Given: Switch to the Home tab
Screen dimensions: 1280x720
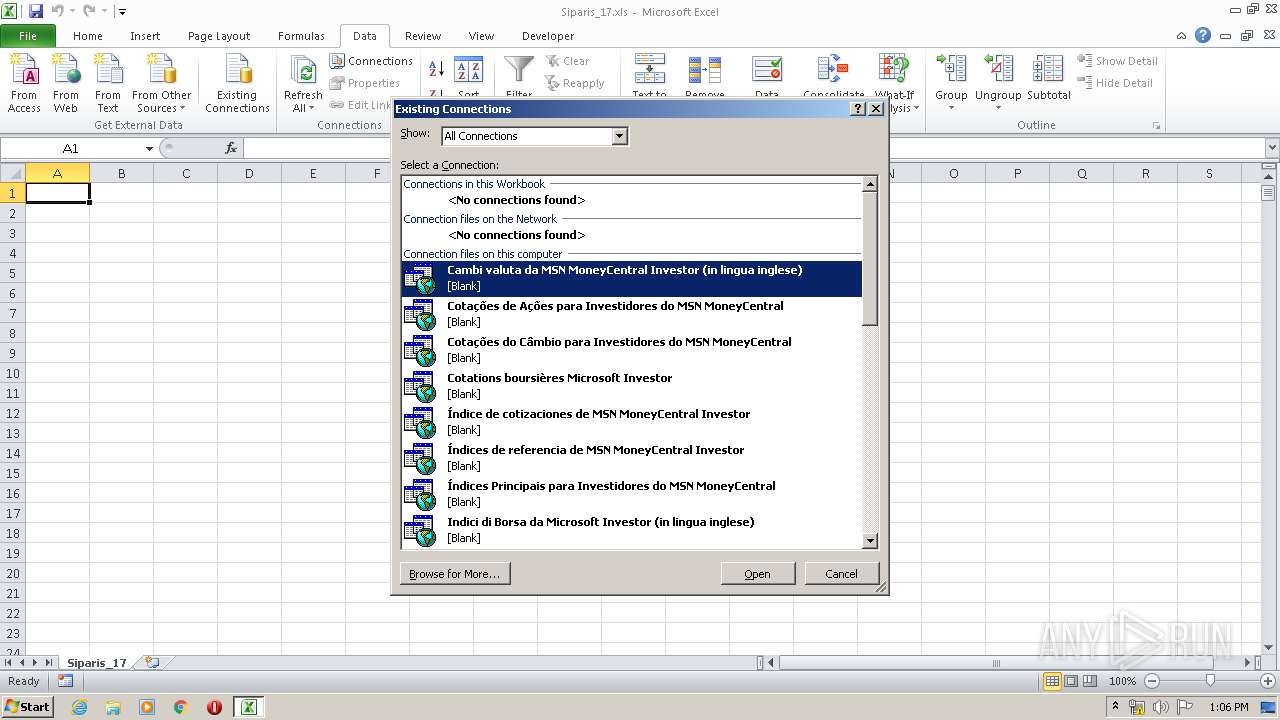Looking at the screenshot, I should pyautogui.click(x=88, y=36).
